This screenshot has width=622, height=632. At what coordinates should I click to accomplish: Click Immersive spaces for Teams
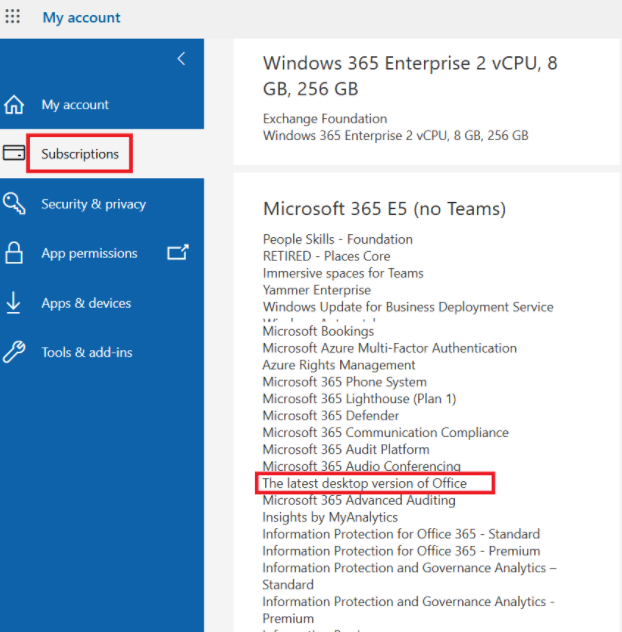343,273
